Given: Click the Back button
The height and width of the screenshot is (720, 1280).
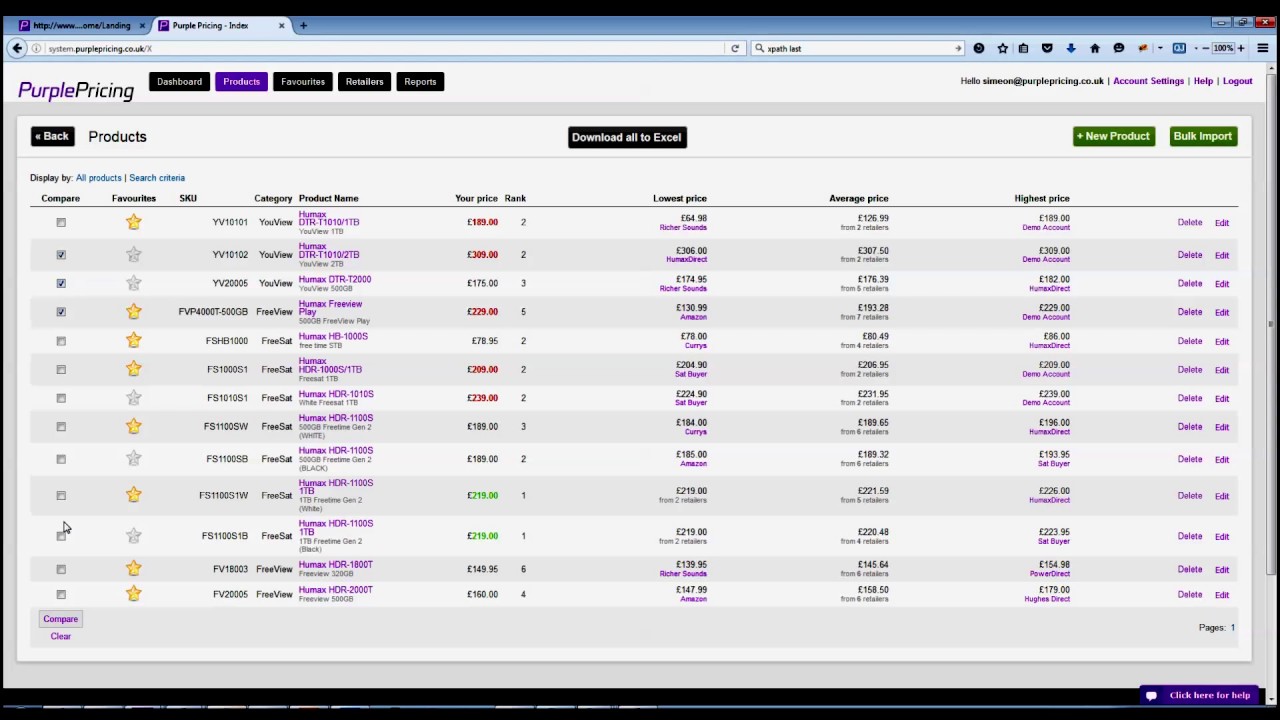Looking at the screenshot, I should tap(52, 136).
